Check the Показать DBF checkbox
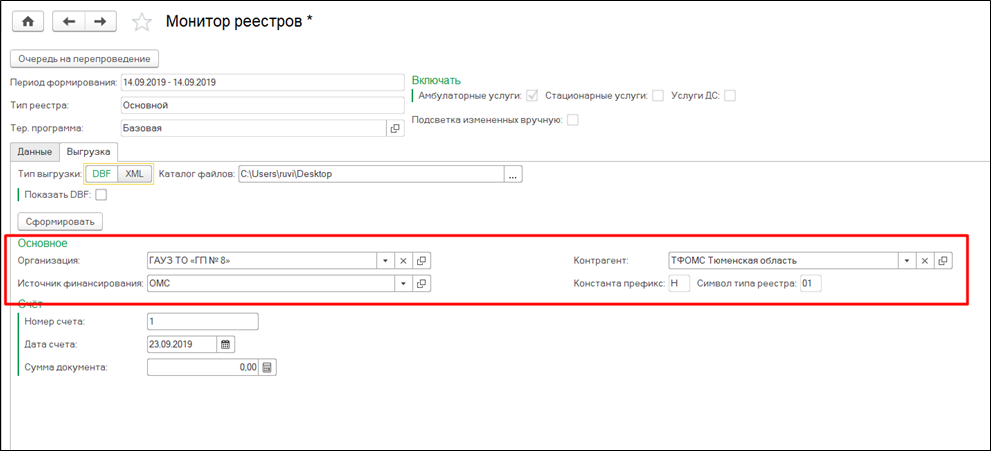The height and width of the screenshot is (451, 991). tap(100, 195)
